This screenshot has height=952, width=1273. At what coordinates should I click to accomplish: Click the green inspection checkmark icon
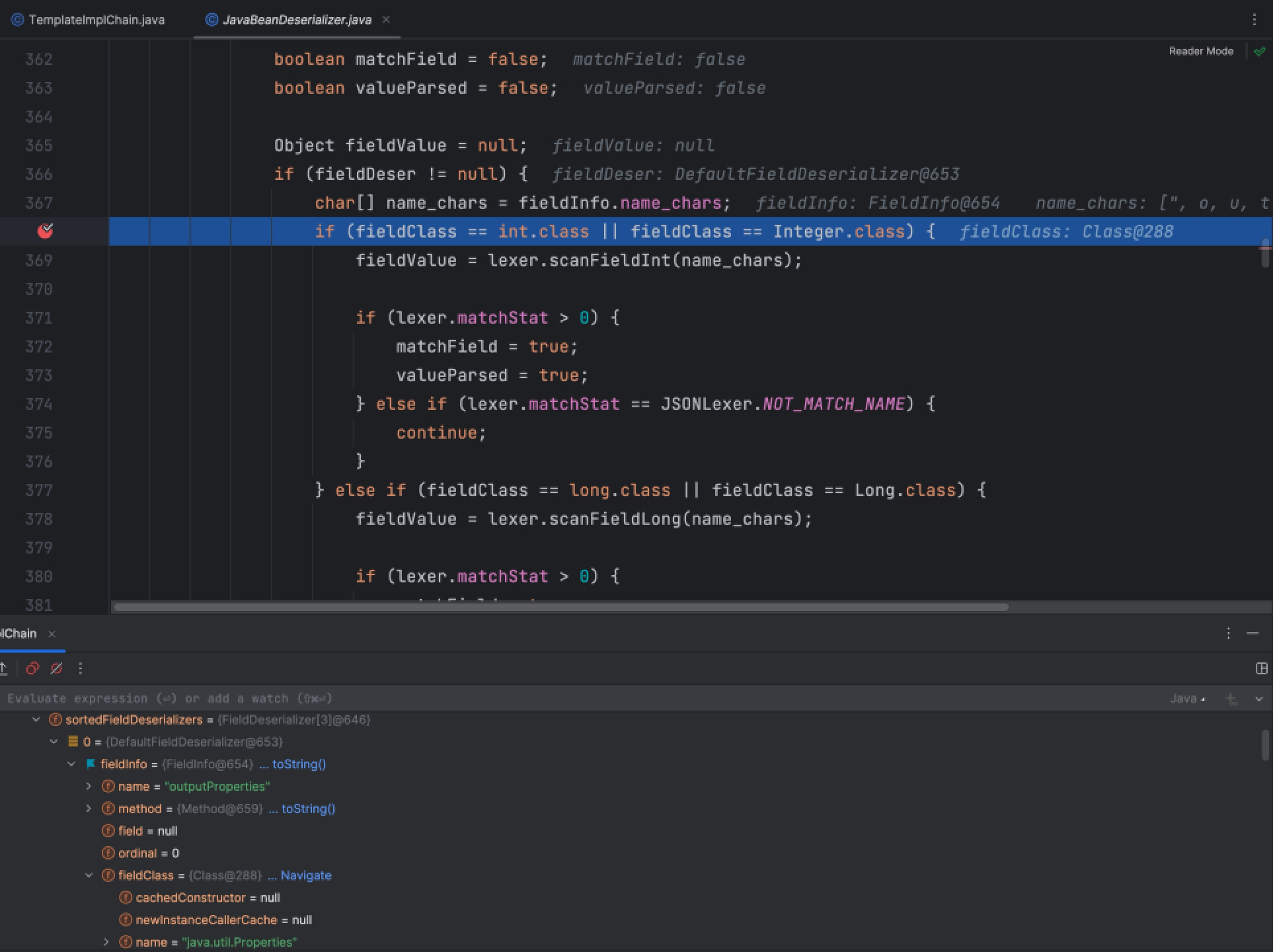coord(1260,51)
